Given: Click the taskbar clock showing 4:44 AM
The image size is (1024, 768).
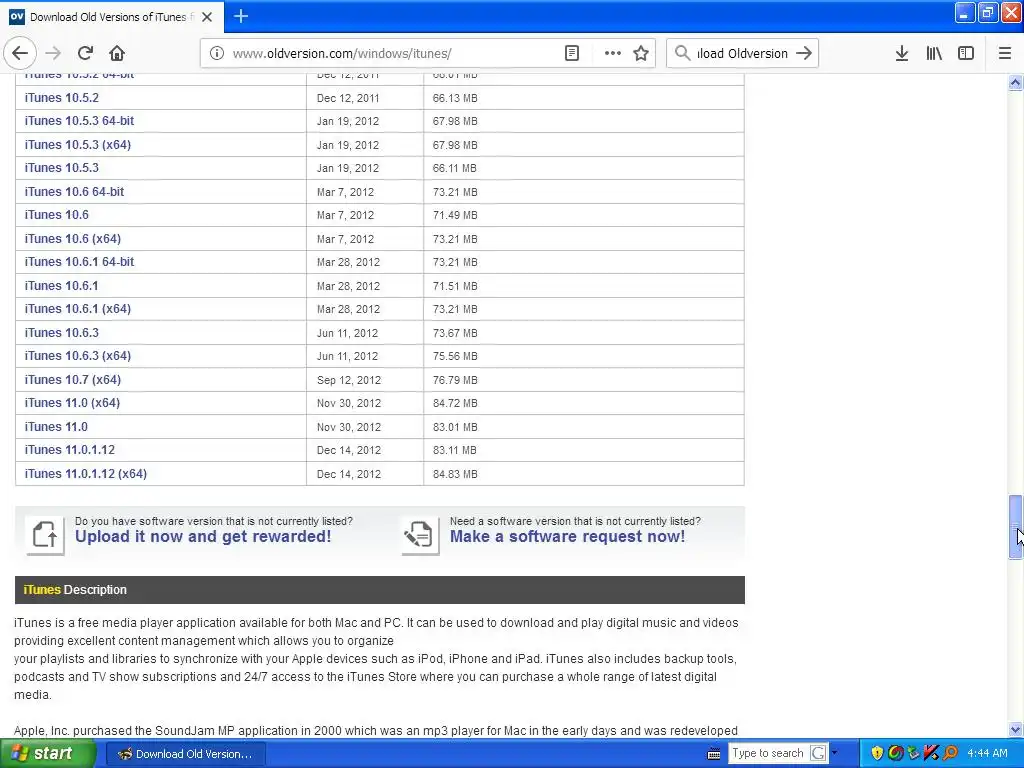Looking at the screenshot, I should [x=987, y=753].
